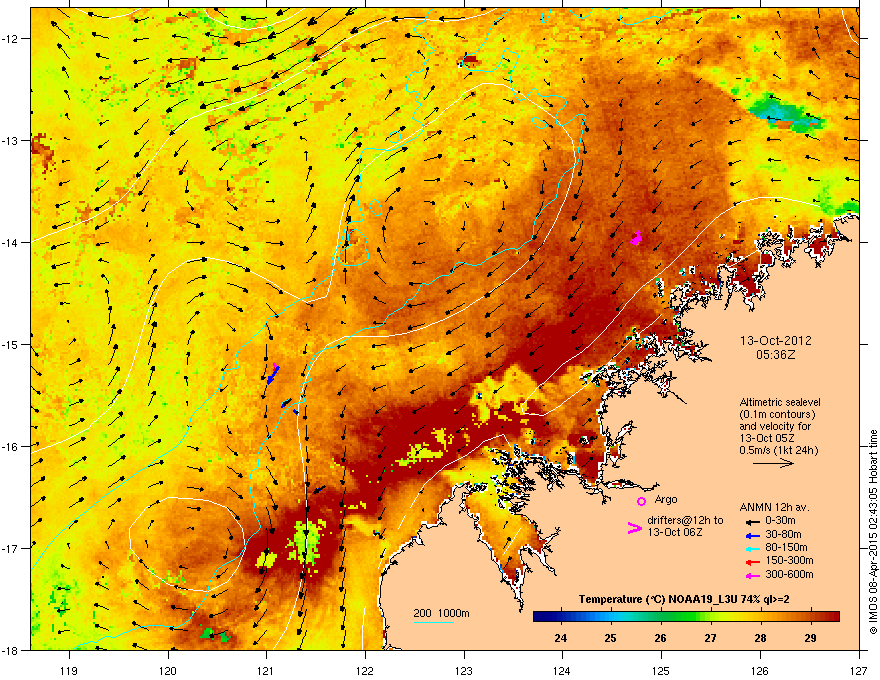Click the blue 30-80m arrow legend symbol
Viewport: 880px width, 680px height.
pos(752,534)
